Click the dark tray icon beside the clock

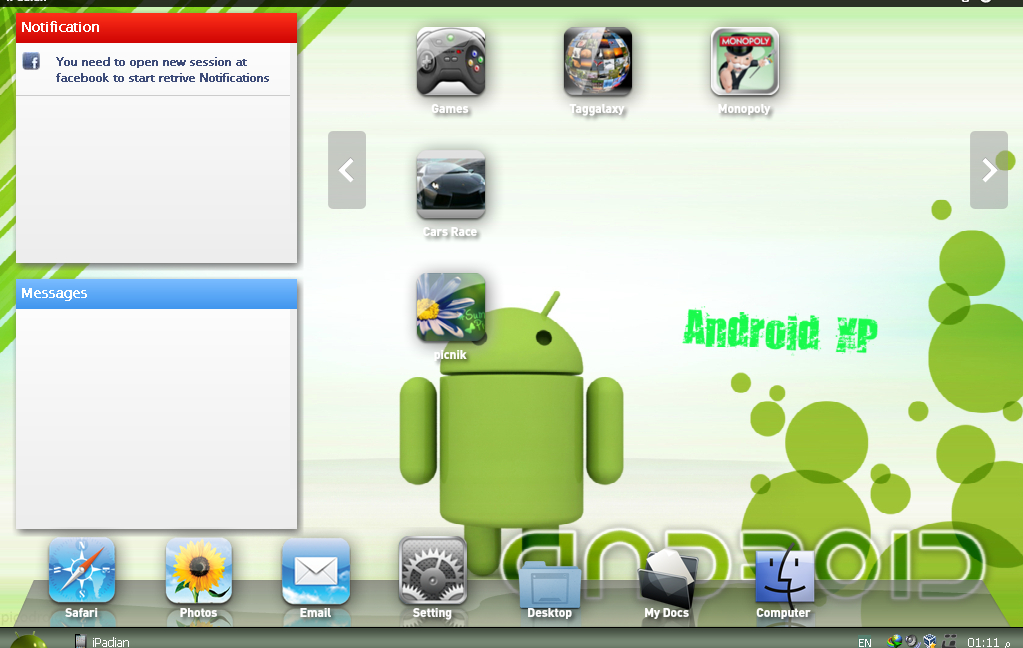[x=949, y=641]
